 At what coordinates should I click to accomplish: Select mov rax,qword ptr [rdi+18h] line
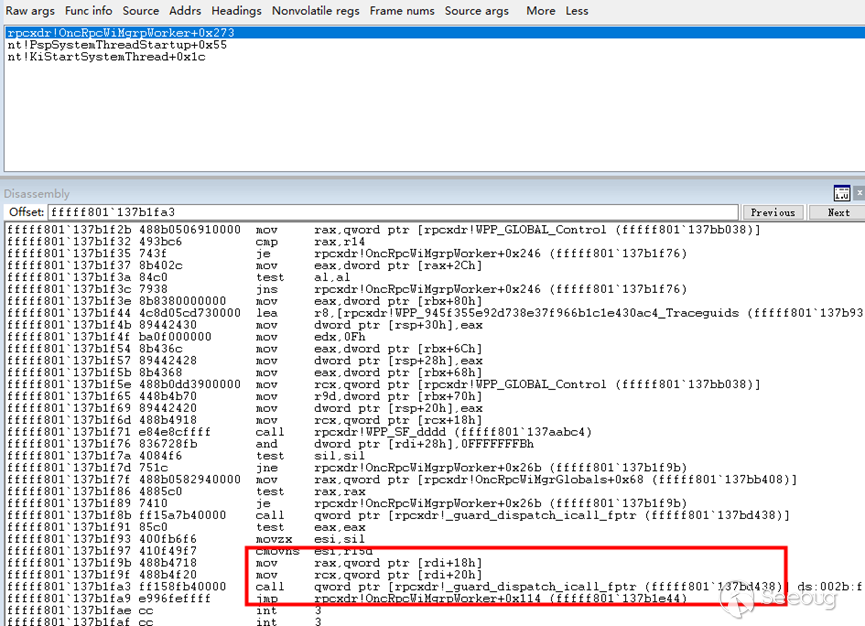[x=245, y=563]
